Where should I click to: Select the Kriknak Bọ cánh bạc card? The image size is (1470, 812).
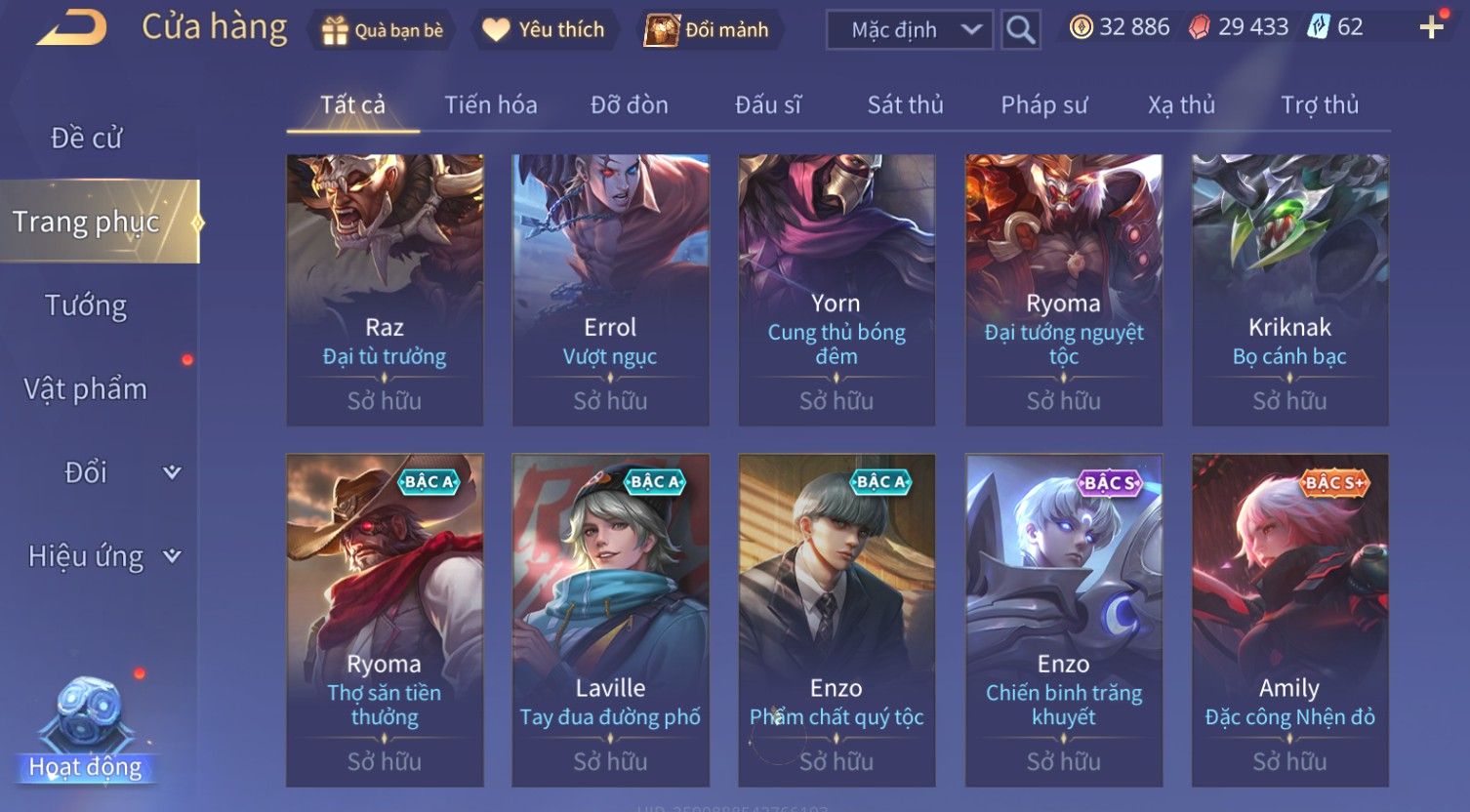pyautogui.click(x=1289, y=290)
